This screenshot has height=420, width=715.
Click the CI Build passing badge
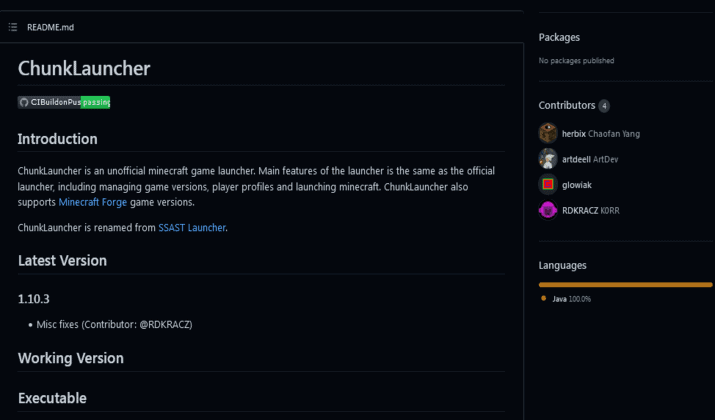pyautogui.click(x=64, y=102)
